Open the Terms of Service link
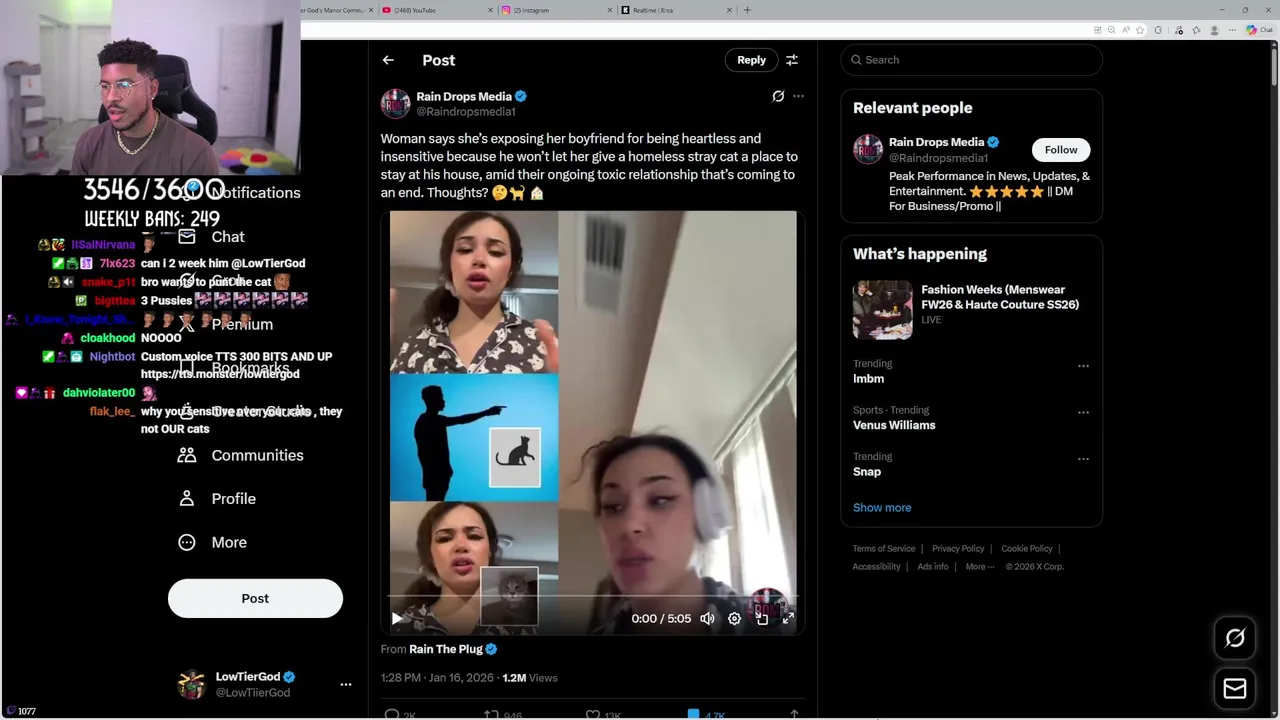This screenshot has width=1280, height=720. (884, 549)
